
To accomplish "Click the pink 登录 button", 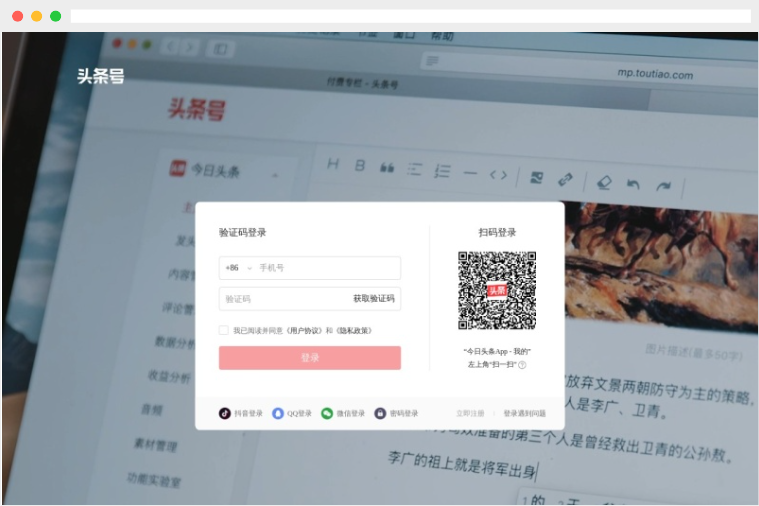I will pos(310,358).
